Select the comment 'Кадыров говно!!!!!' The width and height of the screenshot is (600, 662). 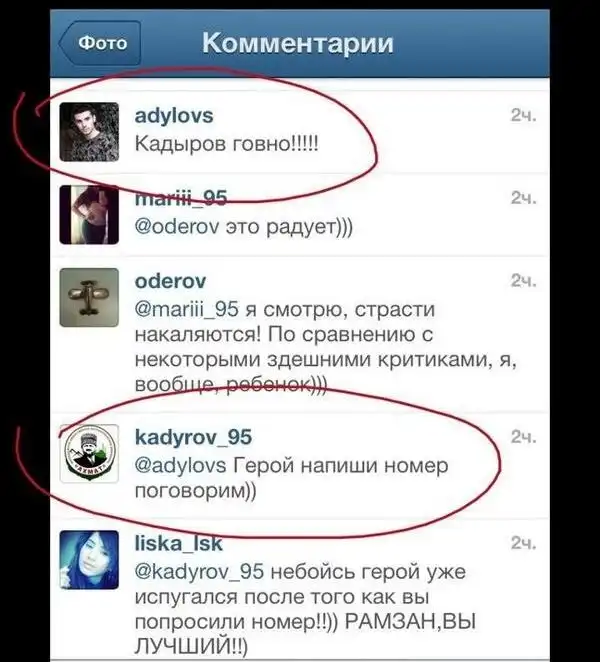point(226,144)
